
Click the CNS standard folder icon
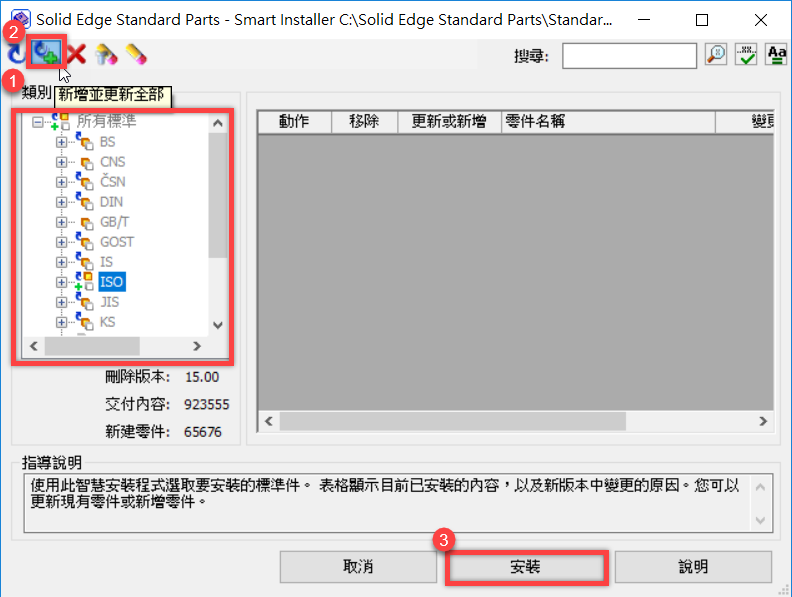point(87,163)
